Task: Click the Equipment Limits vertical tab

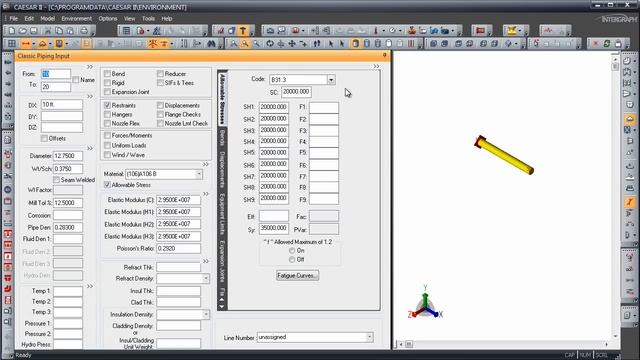Action: click(x=222, y=213)
